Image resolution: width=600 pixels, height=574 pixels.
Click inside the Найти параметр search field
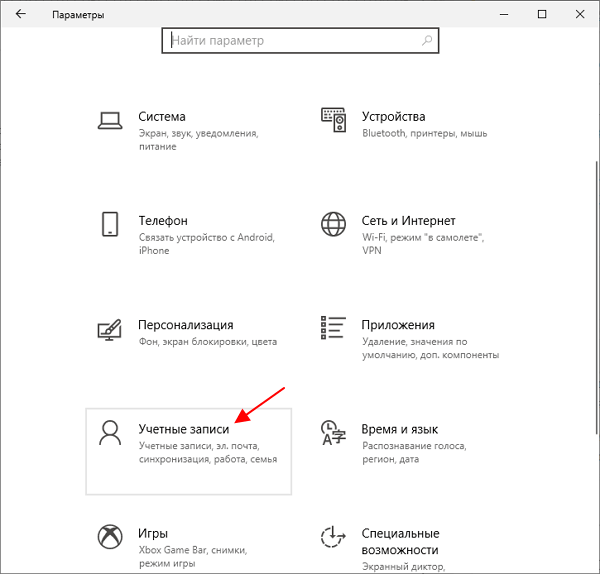coord(300,41)
